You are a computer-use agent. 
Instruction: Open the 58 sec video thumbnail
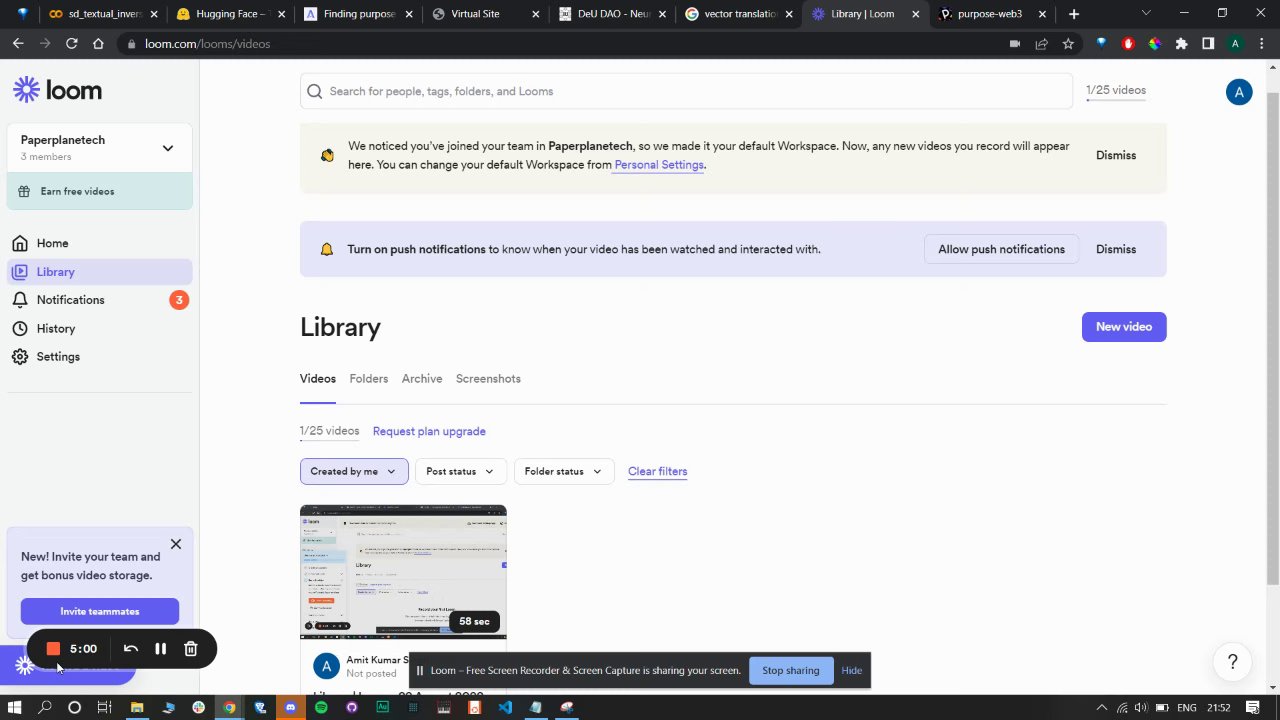(x=403, y=572)
